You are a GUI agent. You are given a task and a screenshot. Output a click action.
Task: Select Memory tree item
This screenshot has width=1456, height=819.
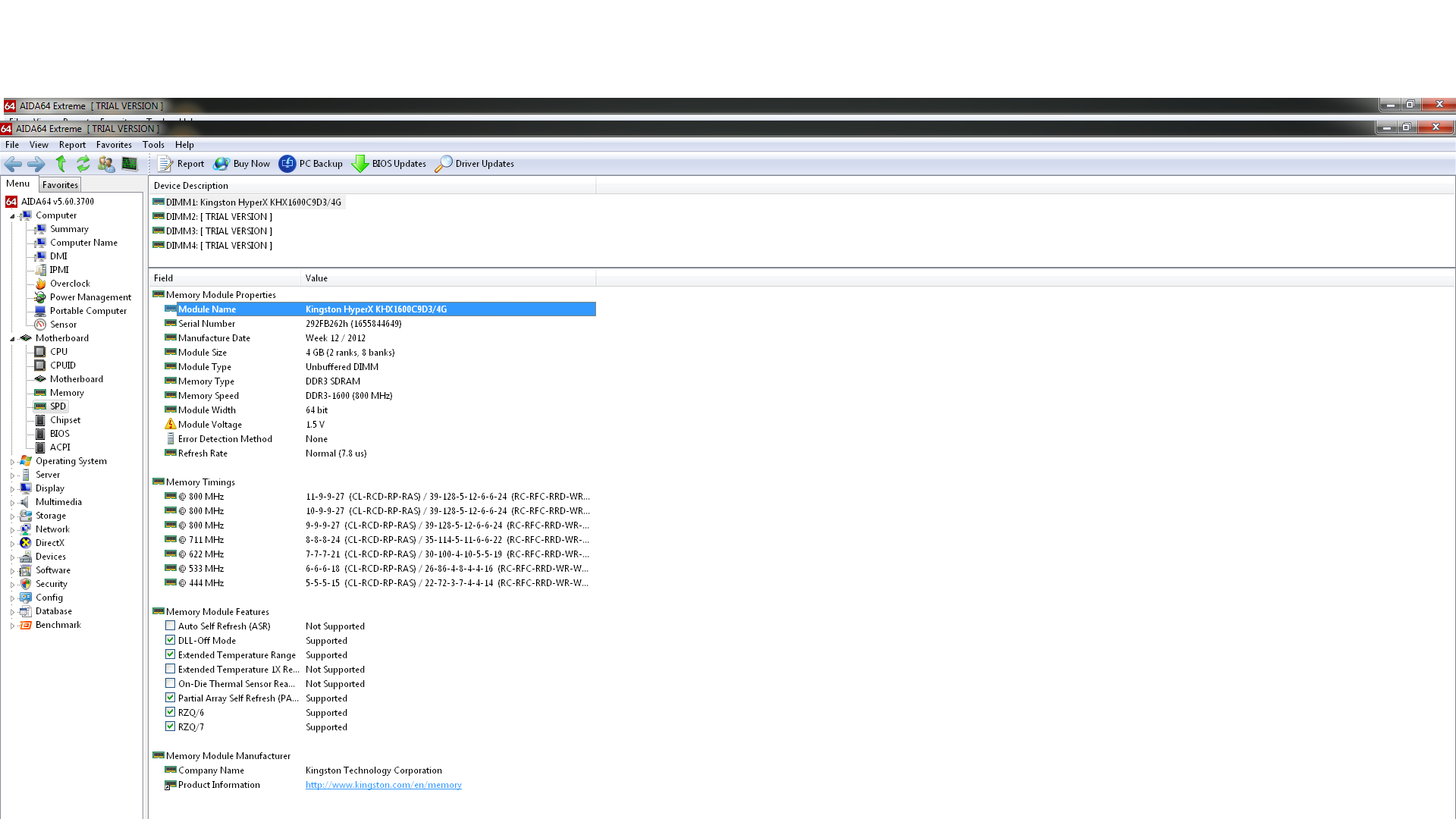point(67,393)
